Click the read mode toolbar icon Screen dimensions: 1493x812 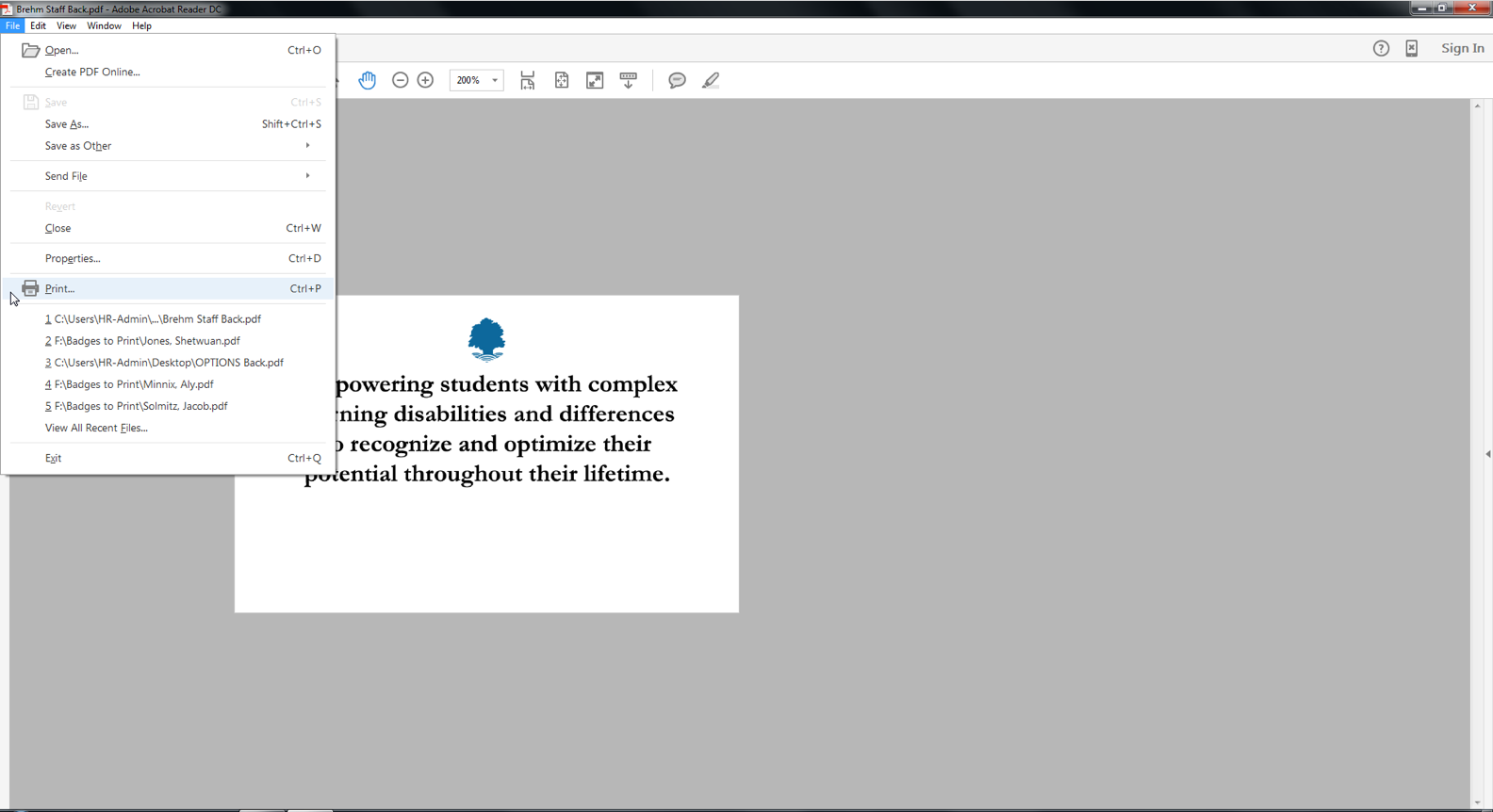(629, 81)
